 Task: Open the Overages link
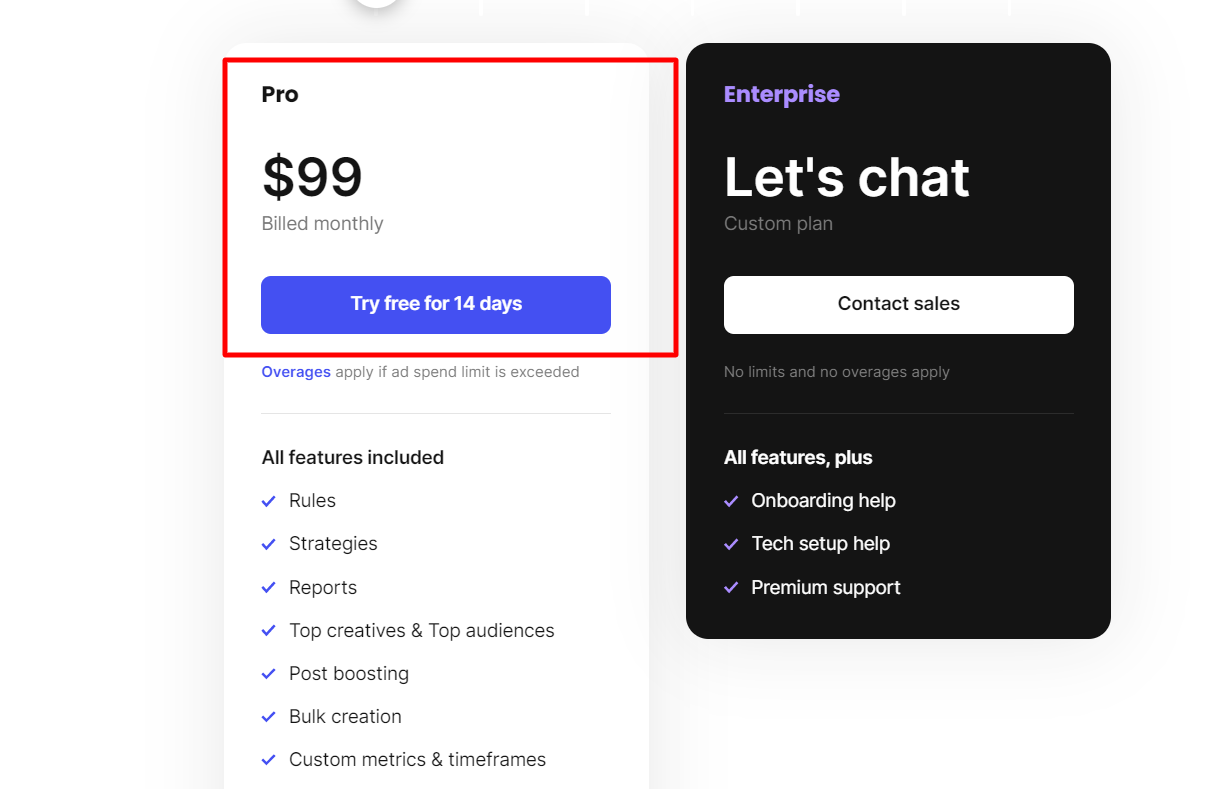[x=296, y=372]
